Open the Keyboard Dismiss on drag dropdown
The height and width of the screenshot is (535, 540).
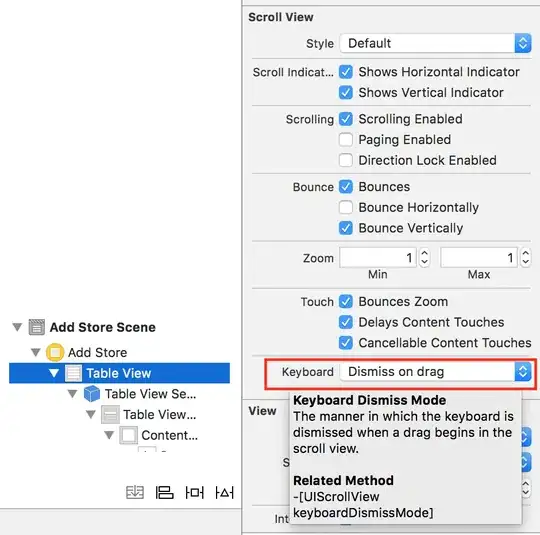[x=435, y=372]
